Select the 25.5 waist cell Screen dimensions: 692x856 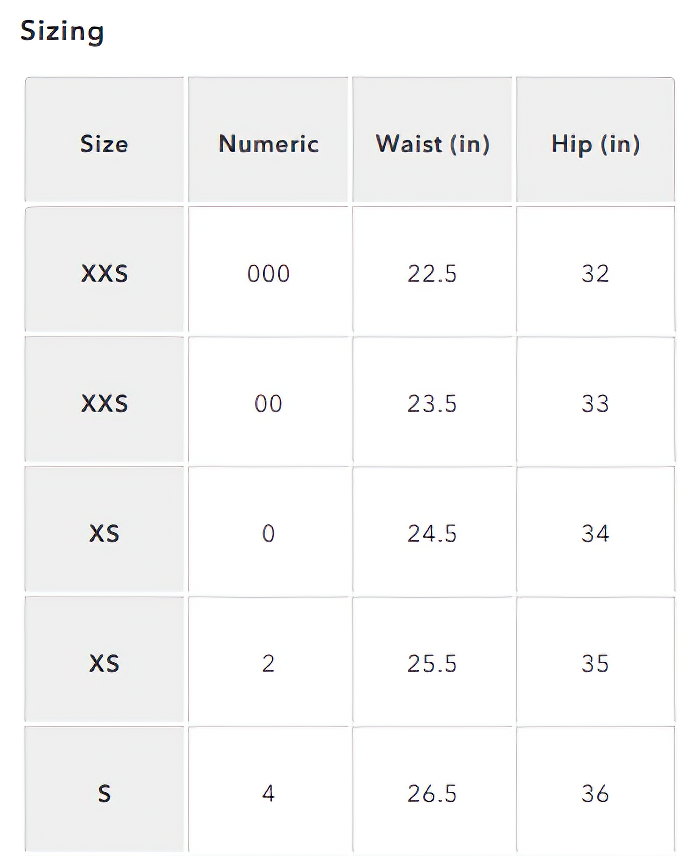coord(432,664)
